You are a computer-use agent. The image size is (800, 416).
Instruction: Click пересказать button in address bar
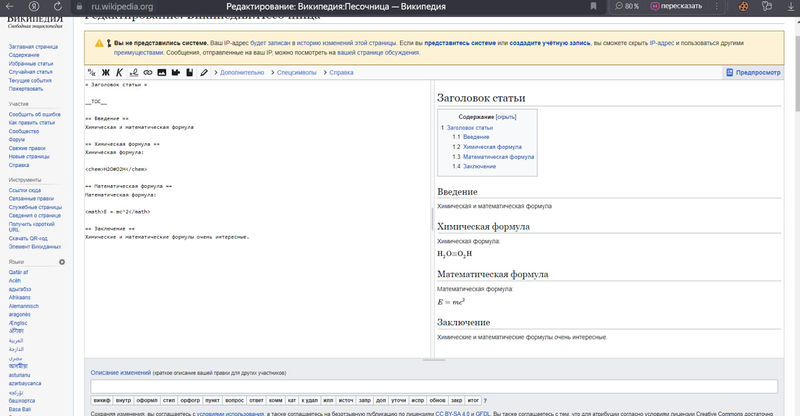(x=677, y=6)
